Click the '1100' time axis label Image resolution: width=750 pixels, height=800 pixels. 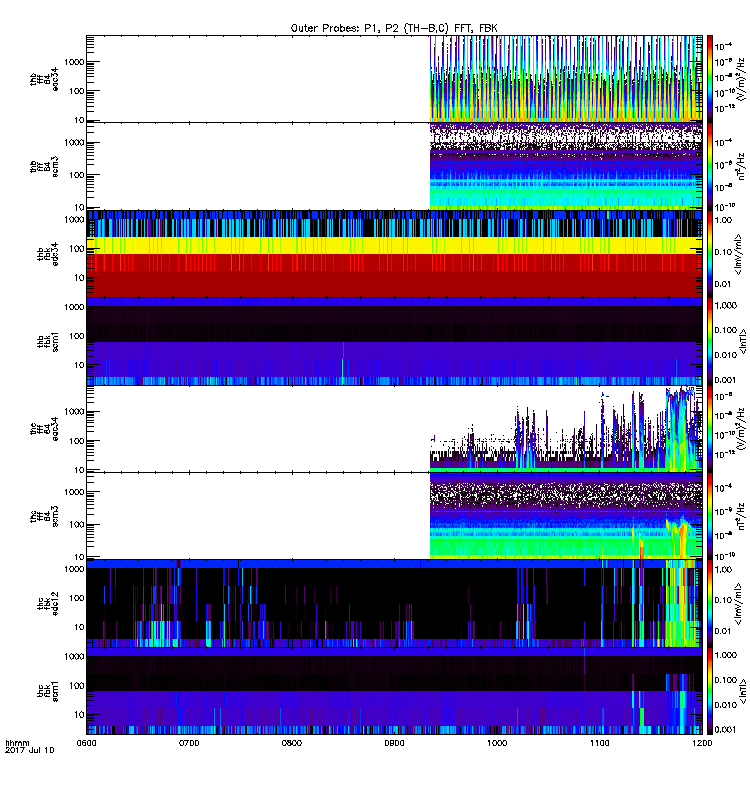(599, 743)
